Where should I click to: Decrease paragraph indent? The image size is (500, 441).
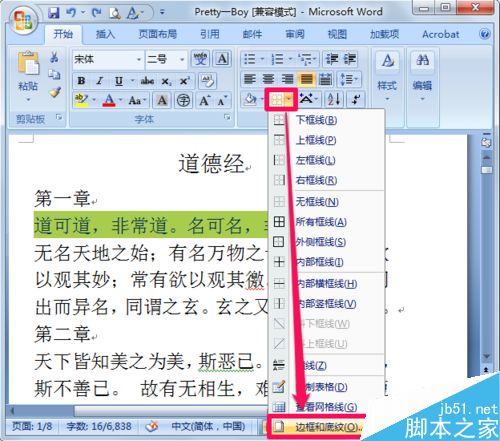(x=332, y=59)
